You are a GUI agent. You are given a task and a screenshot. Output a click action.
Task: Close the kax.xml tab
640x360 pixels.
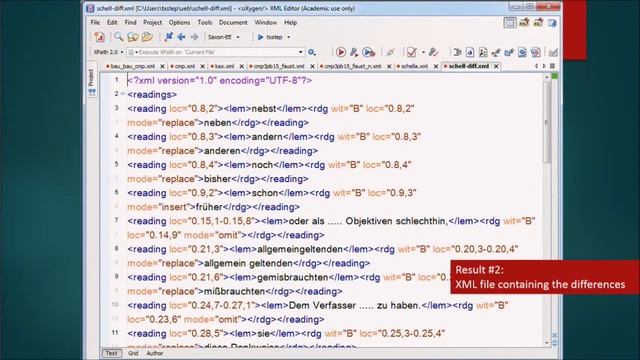click(241, 66)
